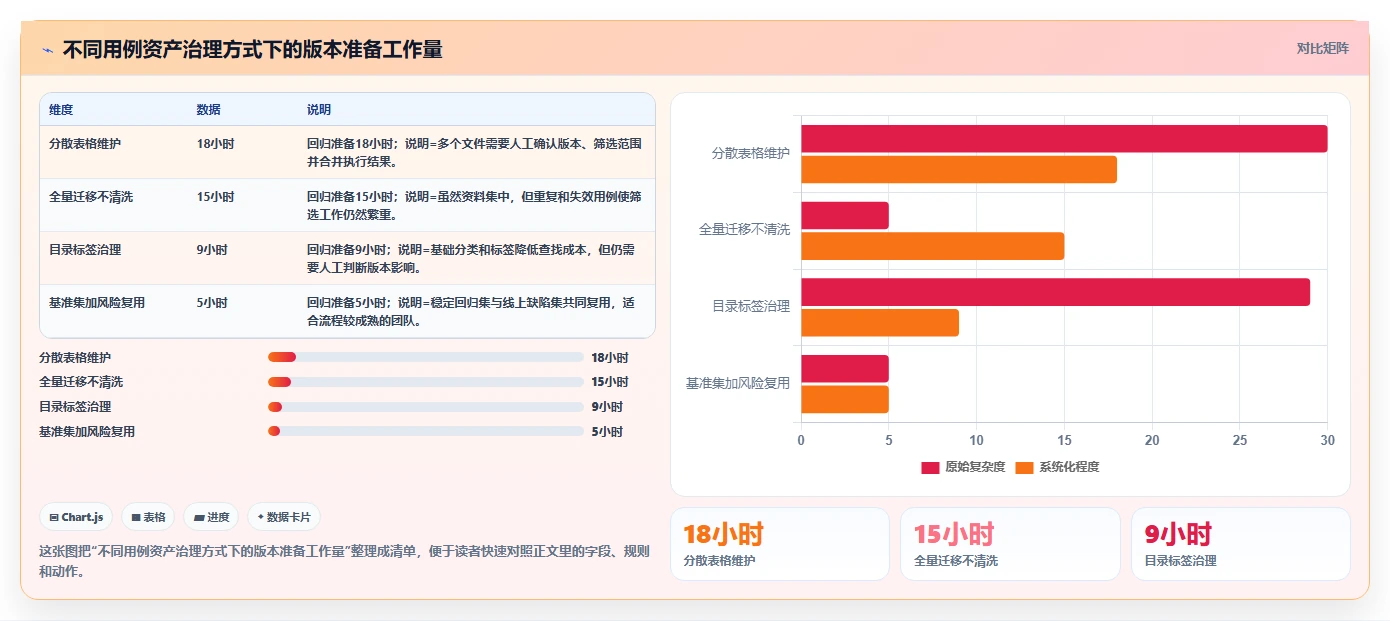1390x621 pixels.
Task: Click the 数据卡片 chip
Action: tap(284, 517)
